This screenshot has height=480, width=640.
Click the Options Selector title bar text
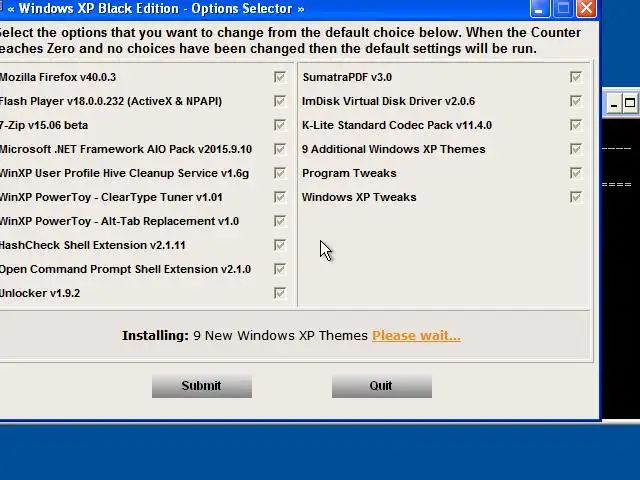pyautogui.click(x=156, y=9)
